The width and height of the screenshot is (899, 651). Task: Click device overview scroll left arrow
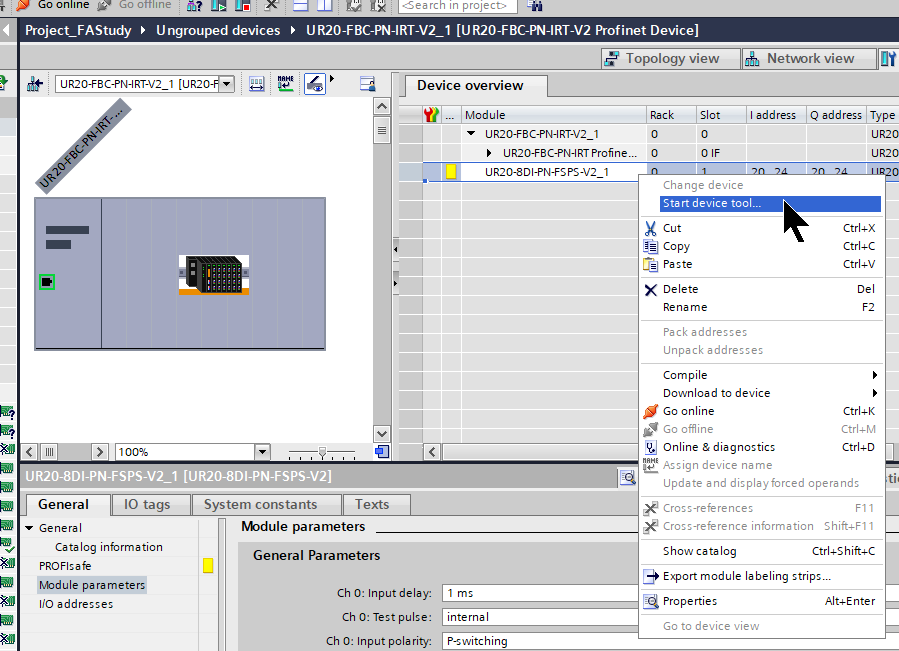pos(432,452)
